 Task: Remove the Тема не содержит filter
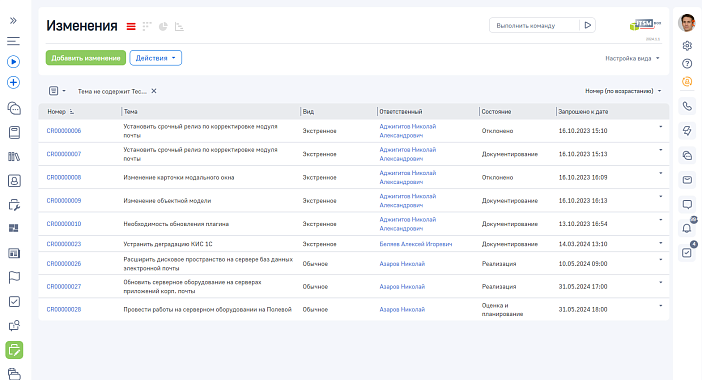click(154, 91)
